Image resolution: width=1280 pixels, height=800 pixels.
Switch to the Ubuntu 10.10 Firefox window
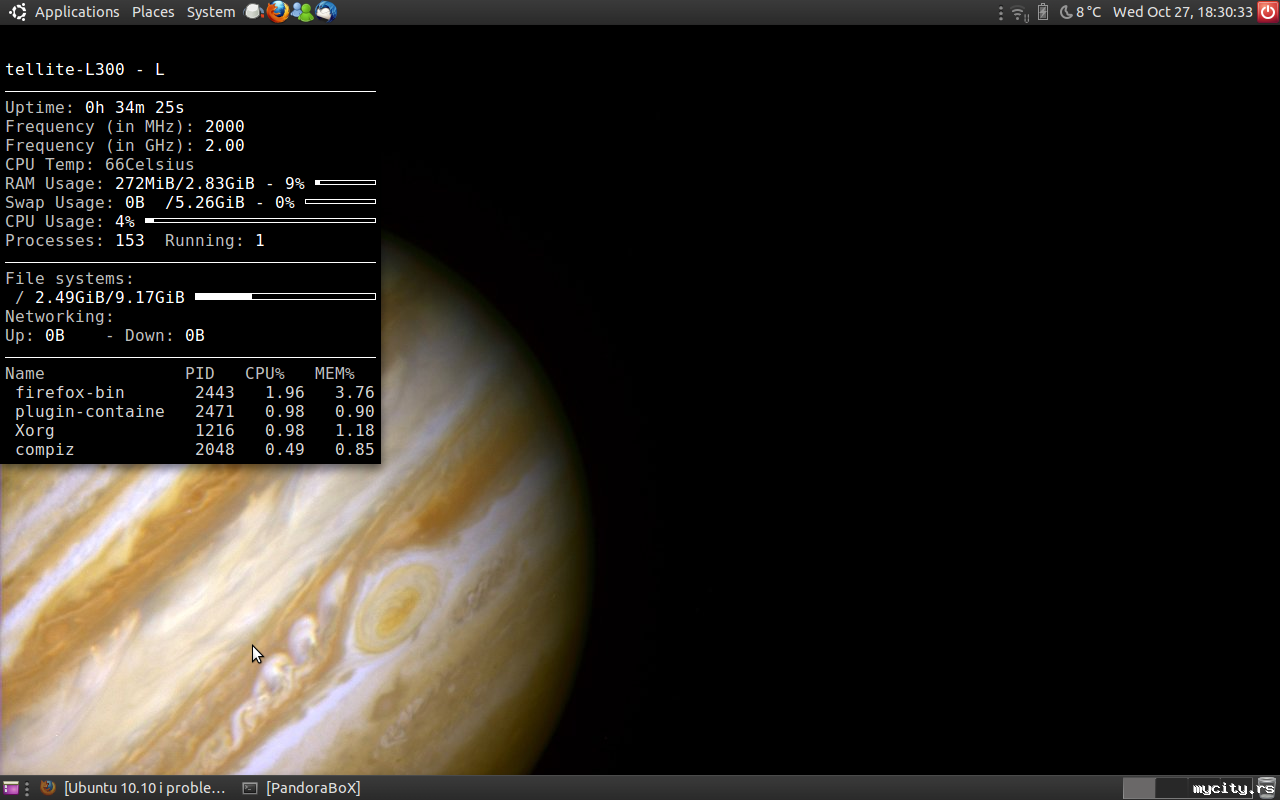(134, 788)
